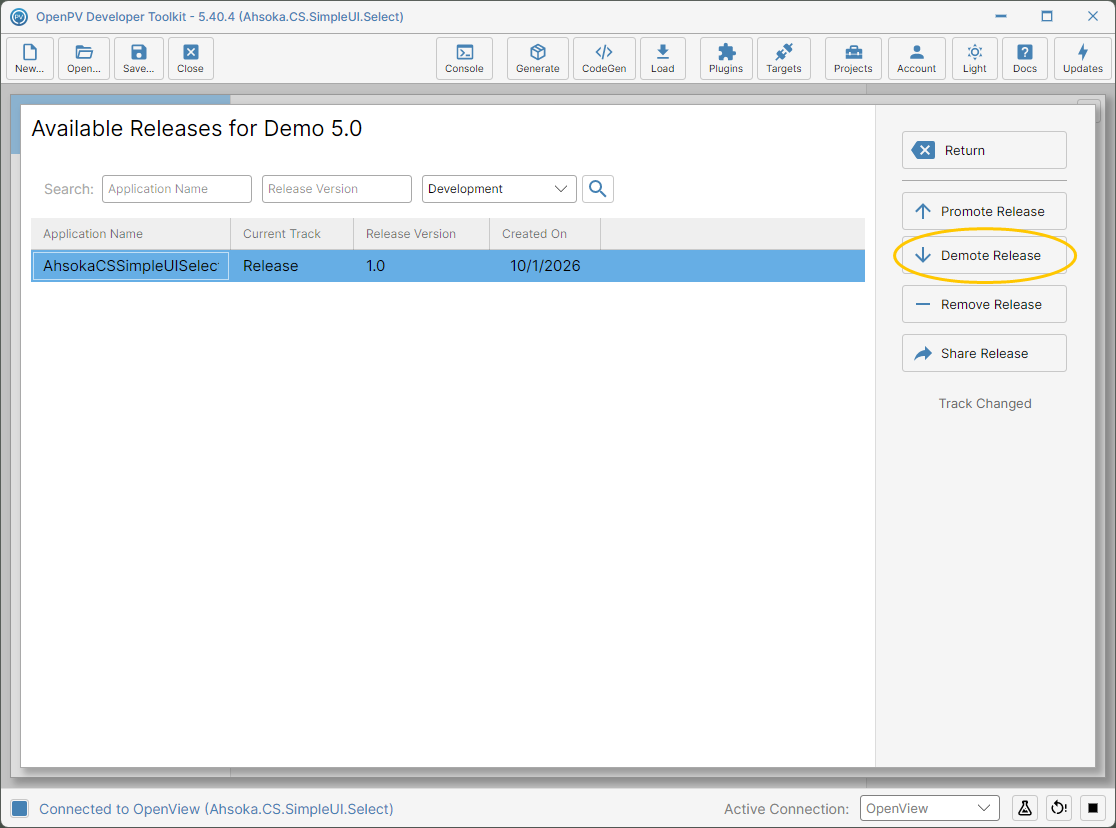Click the magnifier search button
The image size is (1116, 828).
tap(598, 189)
